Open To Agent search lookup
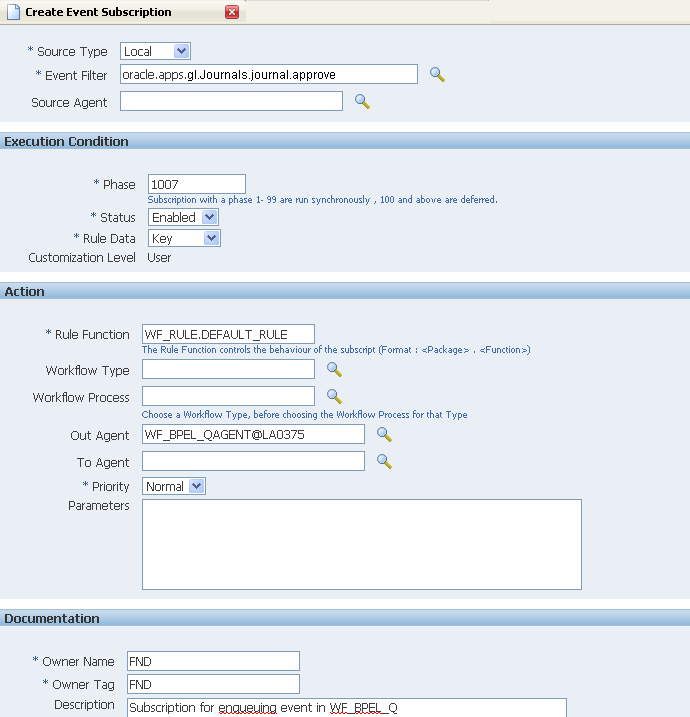The width and height of the screenshot is (690, 717). pos(384,461)
